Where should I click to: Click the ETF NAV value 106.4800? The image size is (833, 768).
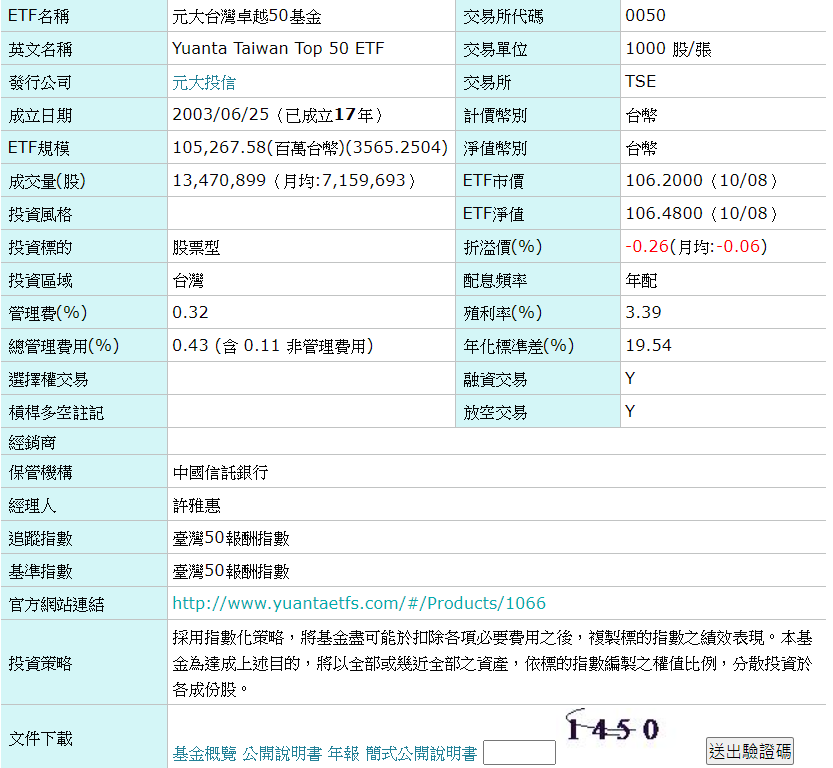[664, 214]
